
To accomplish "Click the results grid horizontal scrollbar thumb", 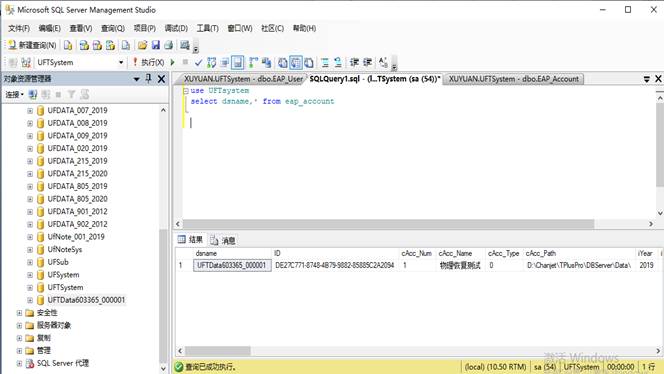I will tap(218, 351).
